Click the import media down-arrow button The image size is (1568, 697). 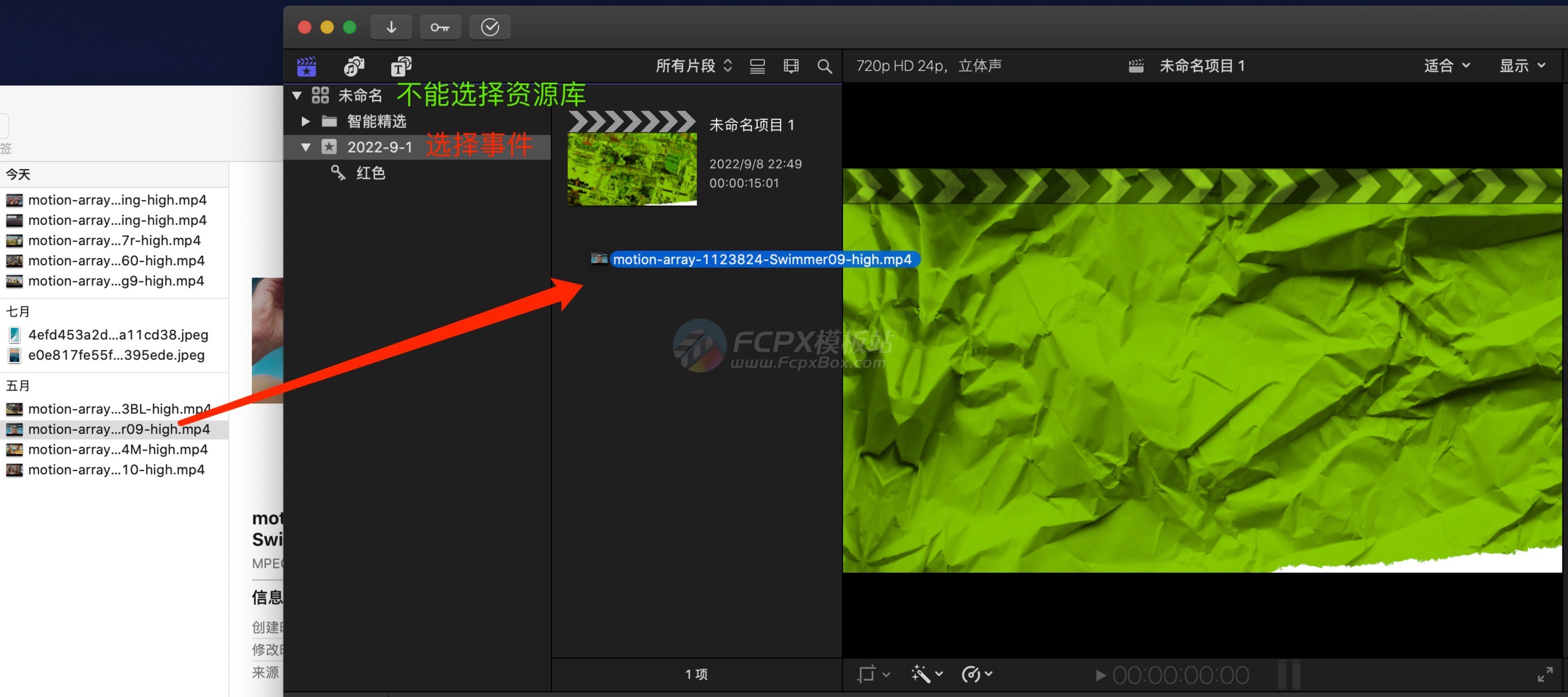tap(391, 27)
